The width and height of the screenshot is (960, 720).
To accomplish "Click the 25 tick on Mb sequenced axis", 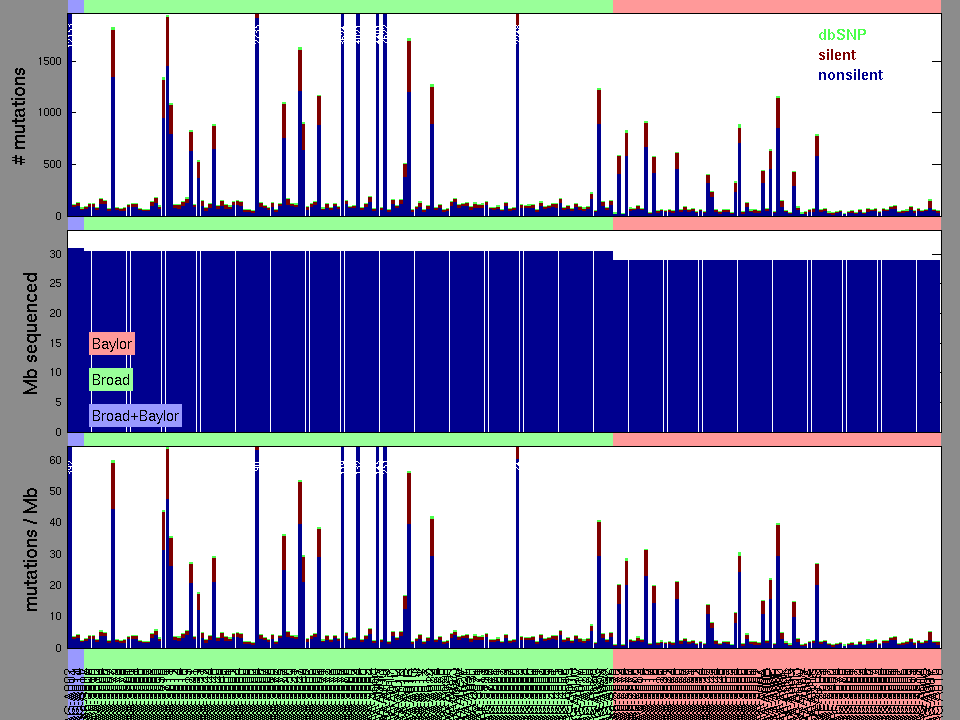I will point(55,285).
